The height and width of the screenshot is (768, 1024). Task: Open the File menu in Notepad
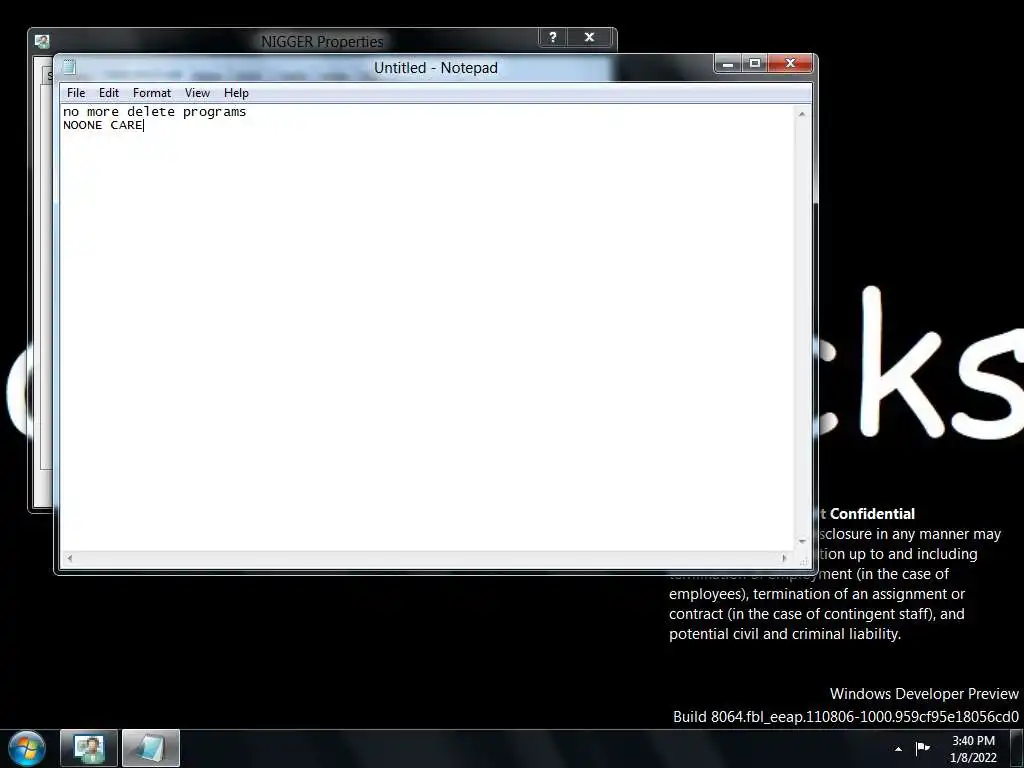pos(76,93)
